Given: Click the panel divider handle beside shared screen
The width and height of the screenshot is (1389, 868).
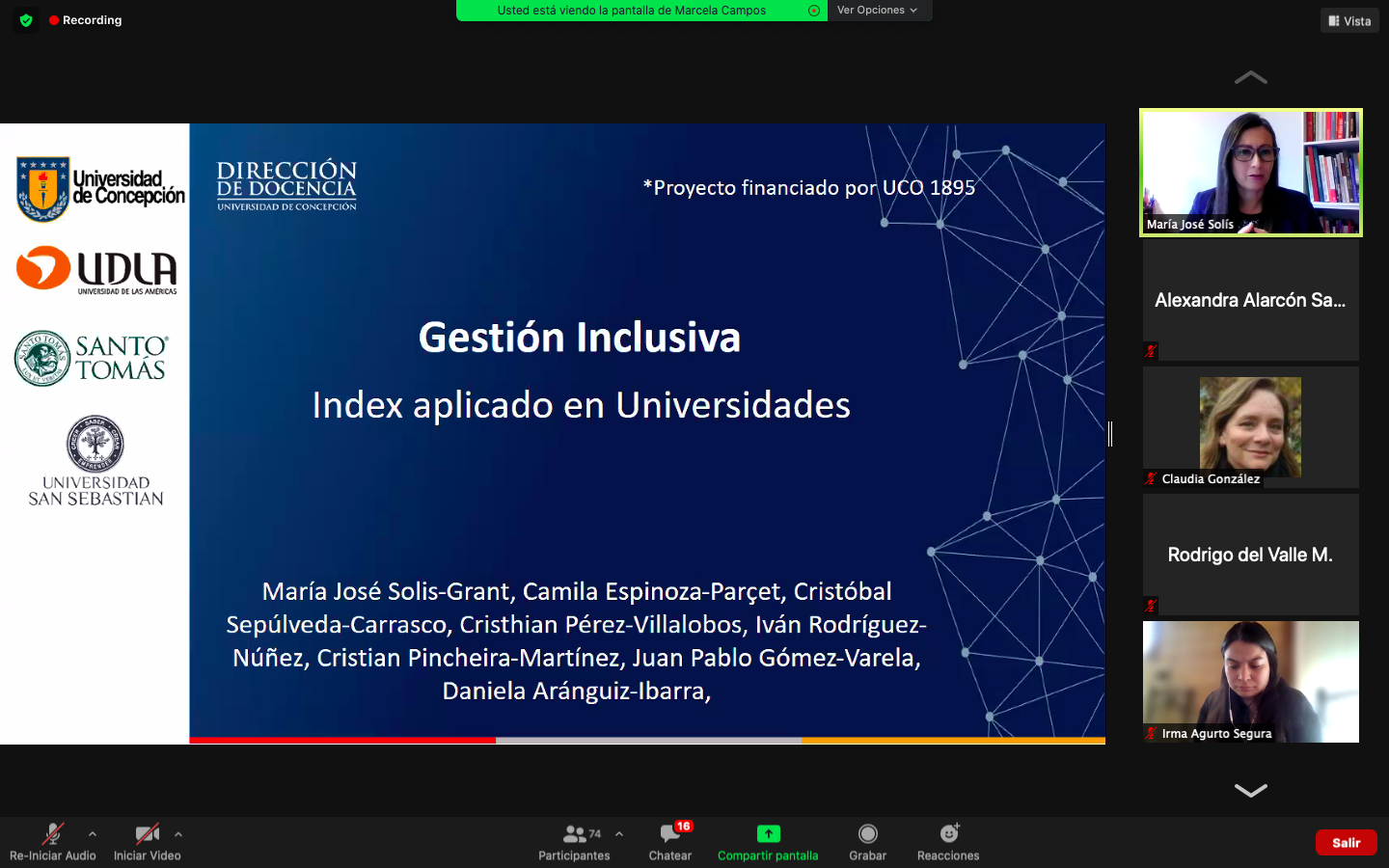Looking at the screenshot, I should tap(1110, 434).
